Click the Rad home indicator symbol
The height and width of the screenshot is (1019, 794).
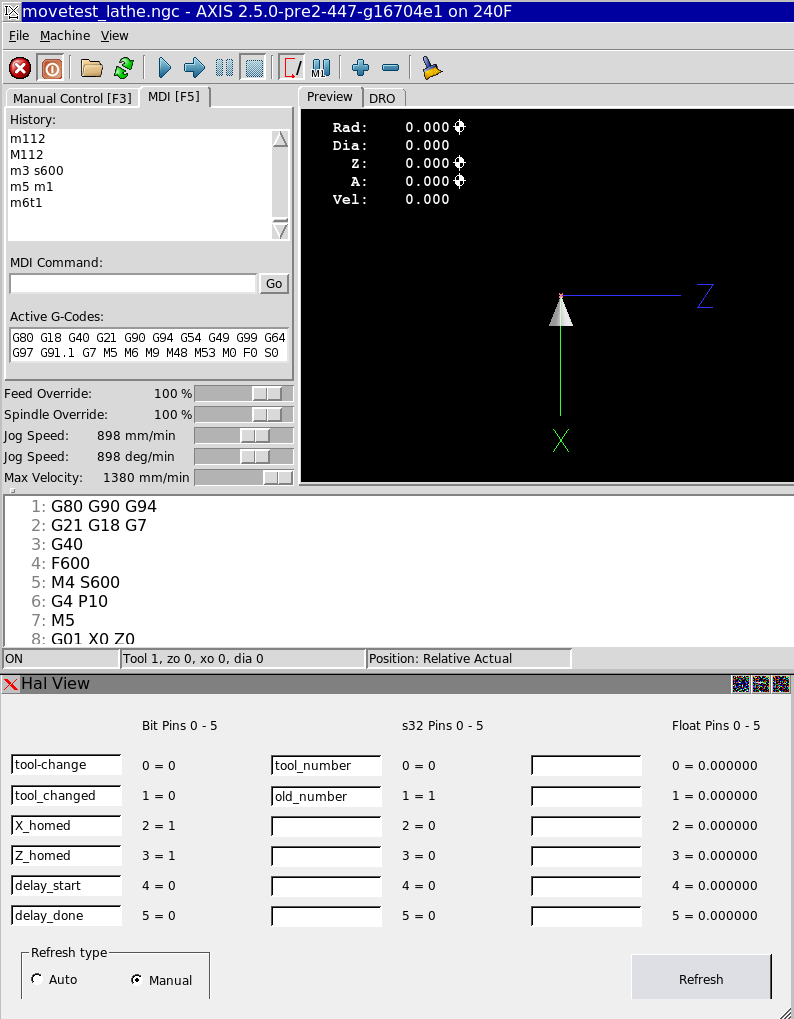459,127
